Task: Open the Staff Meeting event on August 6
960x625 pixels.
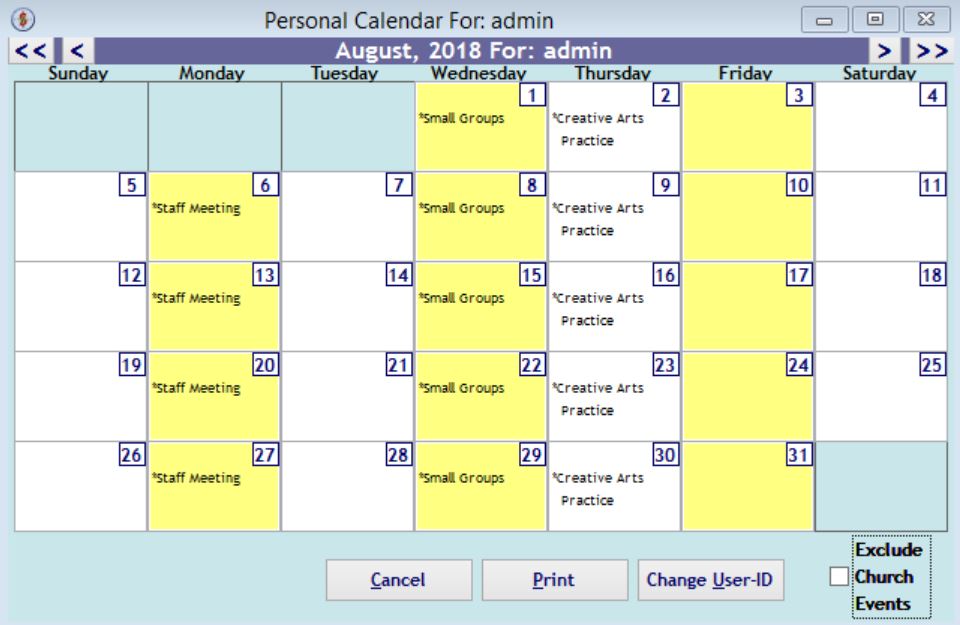Action: click(x=197, y=208)
